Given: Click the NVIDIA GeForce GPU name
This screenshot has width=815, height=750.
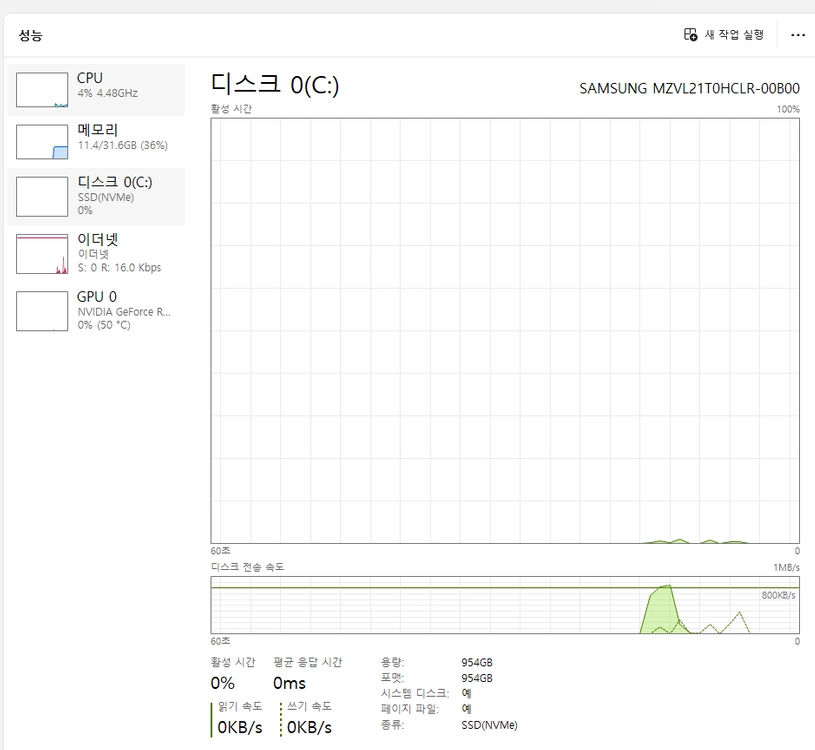Looking at the screenshot, I should [124, 312].
